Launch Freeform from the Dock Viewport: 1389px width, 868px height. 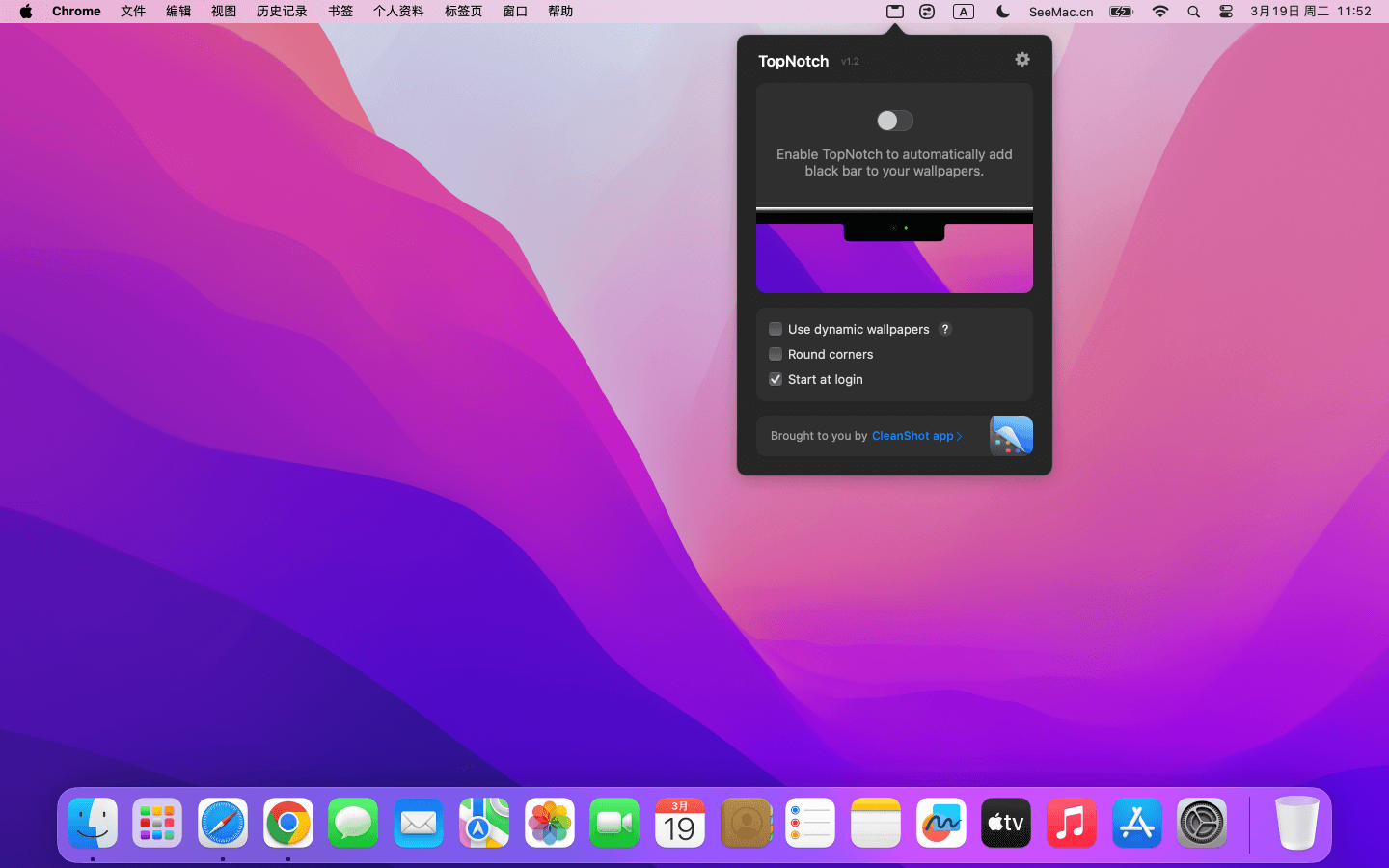tap(940, 824)
